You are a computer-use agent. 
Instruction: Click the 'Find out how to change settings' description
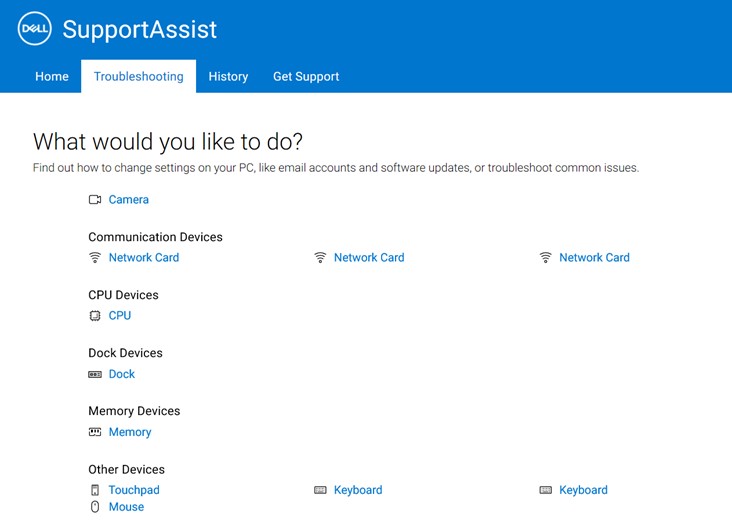pyautogui.click(x=336, y=168)
